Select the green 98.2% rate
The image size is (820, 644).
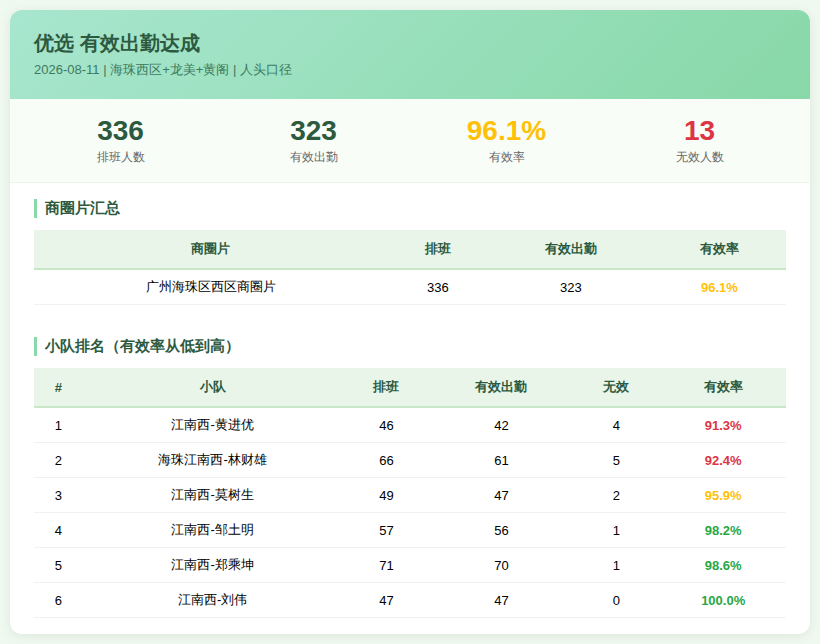[x=723, y=531]
